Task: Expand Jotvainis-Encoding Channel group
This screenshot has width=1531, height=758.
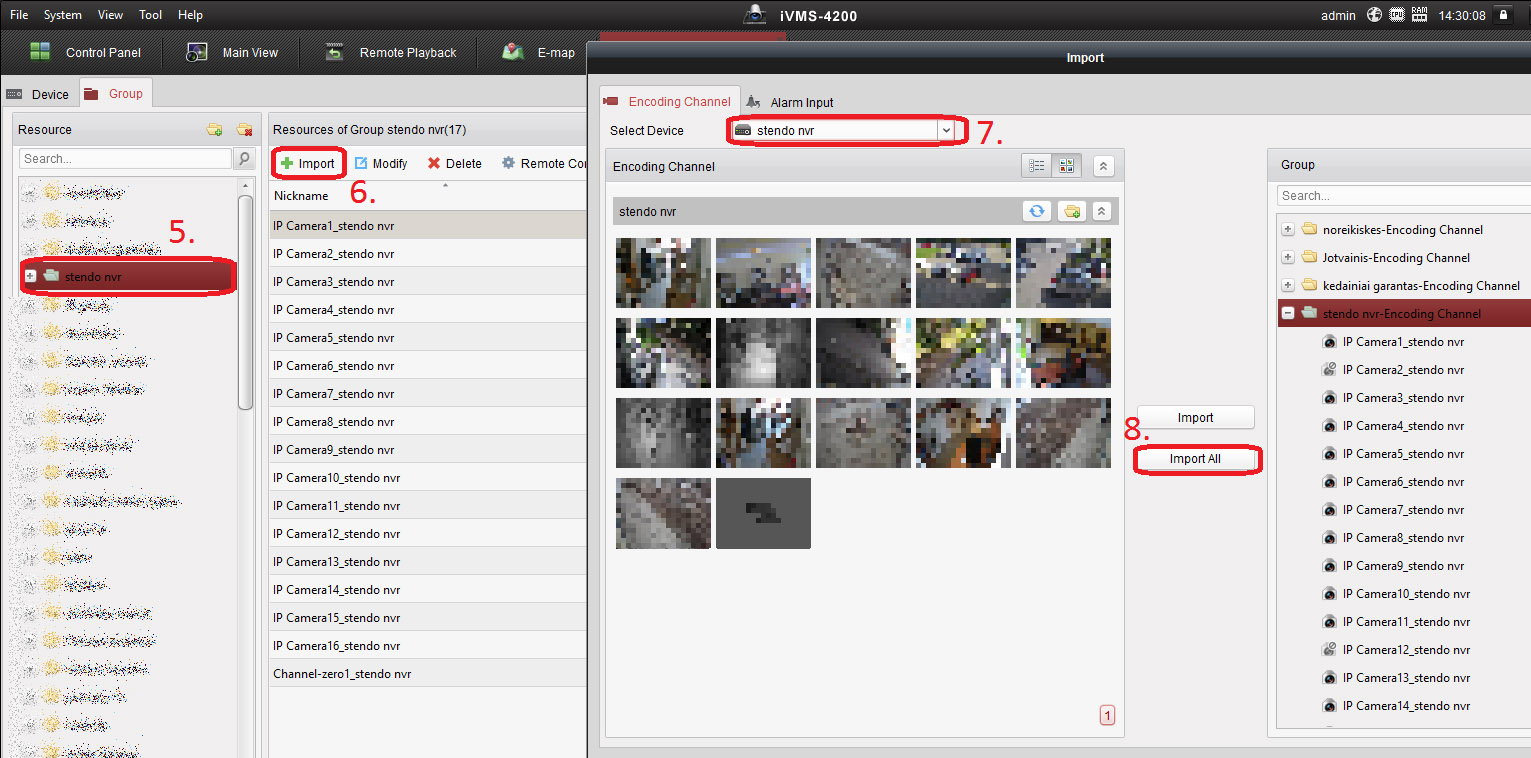Action: click(1288, 258)
